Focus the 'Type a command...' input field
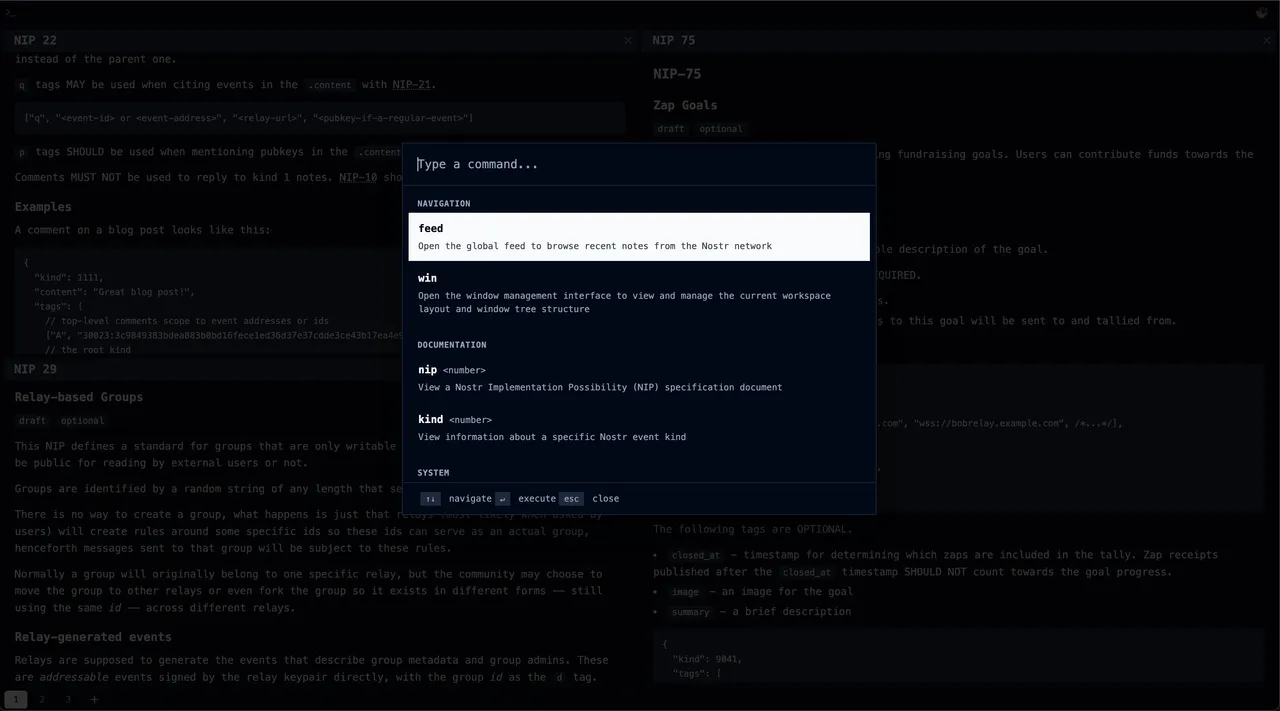The width and height of the screenshot is (1280, 711). click(x=640, y=164)
